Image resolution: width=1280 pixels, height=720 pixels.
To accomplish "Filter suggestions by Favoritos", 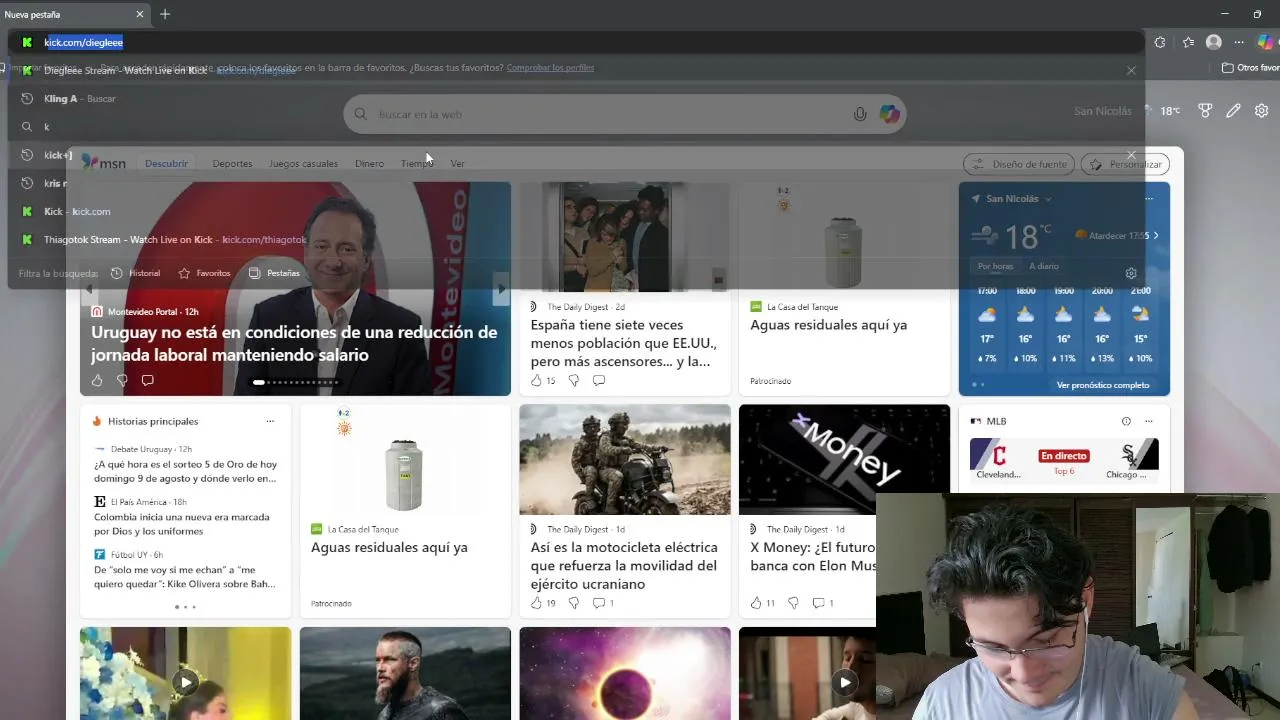I will click(204, 273).
